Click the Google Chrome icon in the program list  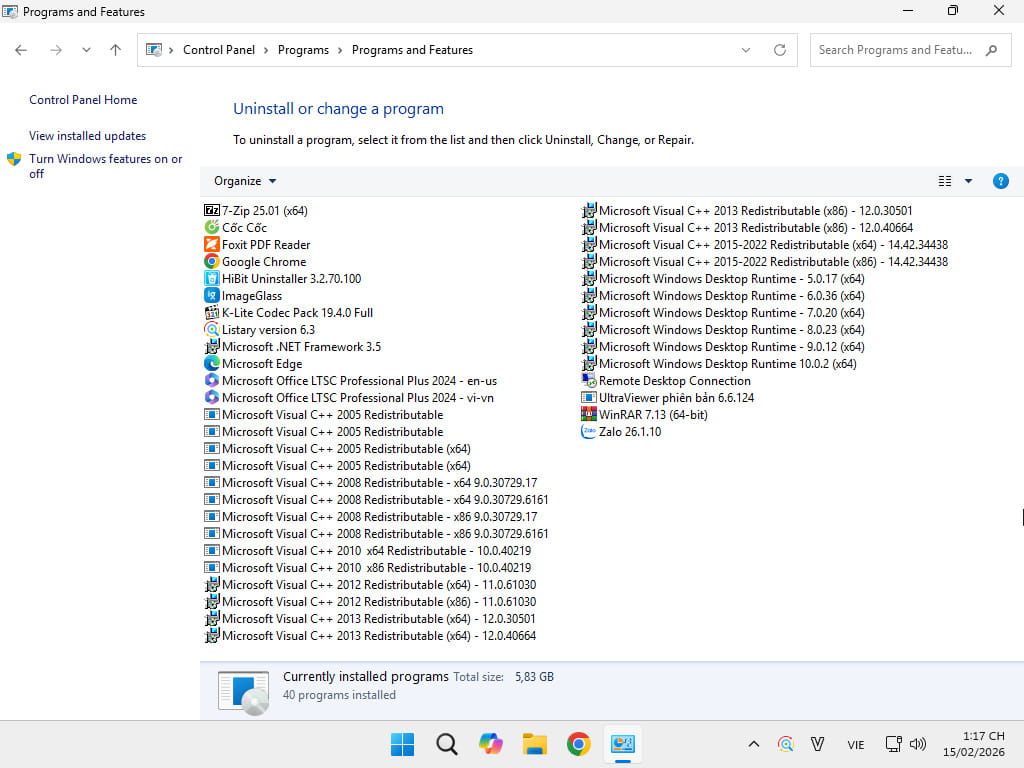212,261
